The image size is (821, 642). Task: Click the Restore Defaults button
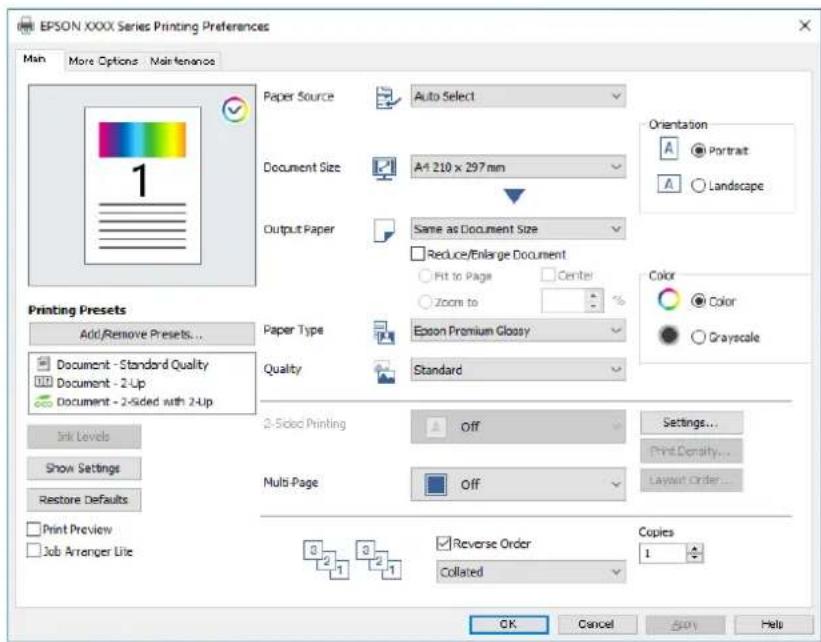(x=84, y=500)
